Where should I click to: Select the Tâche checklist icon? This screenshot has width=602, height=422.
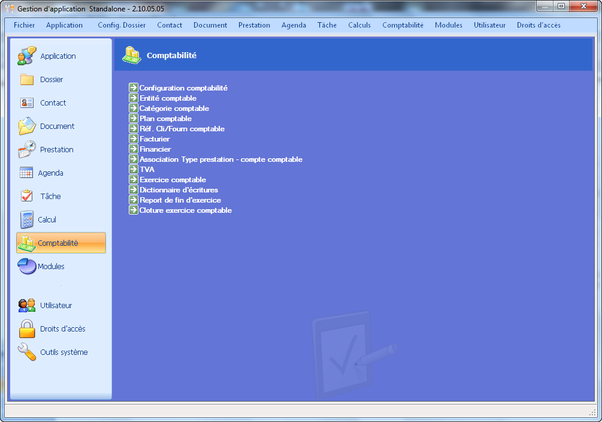pyautogui.click(x=27, y=196)
